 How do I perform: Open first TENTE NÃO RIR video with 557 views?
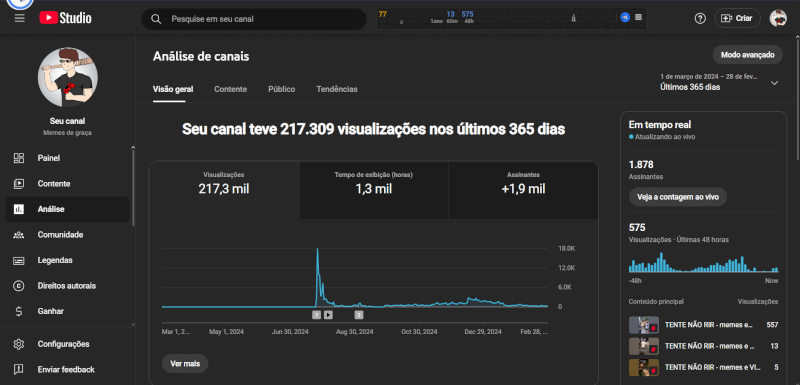click(x=704, y=325)
